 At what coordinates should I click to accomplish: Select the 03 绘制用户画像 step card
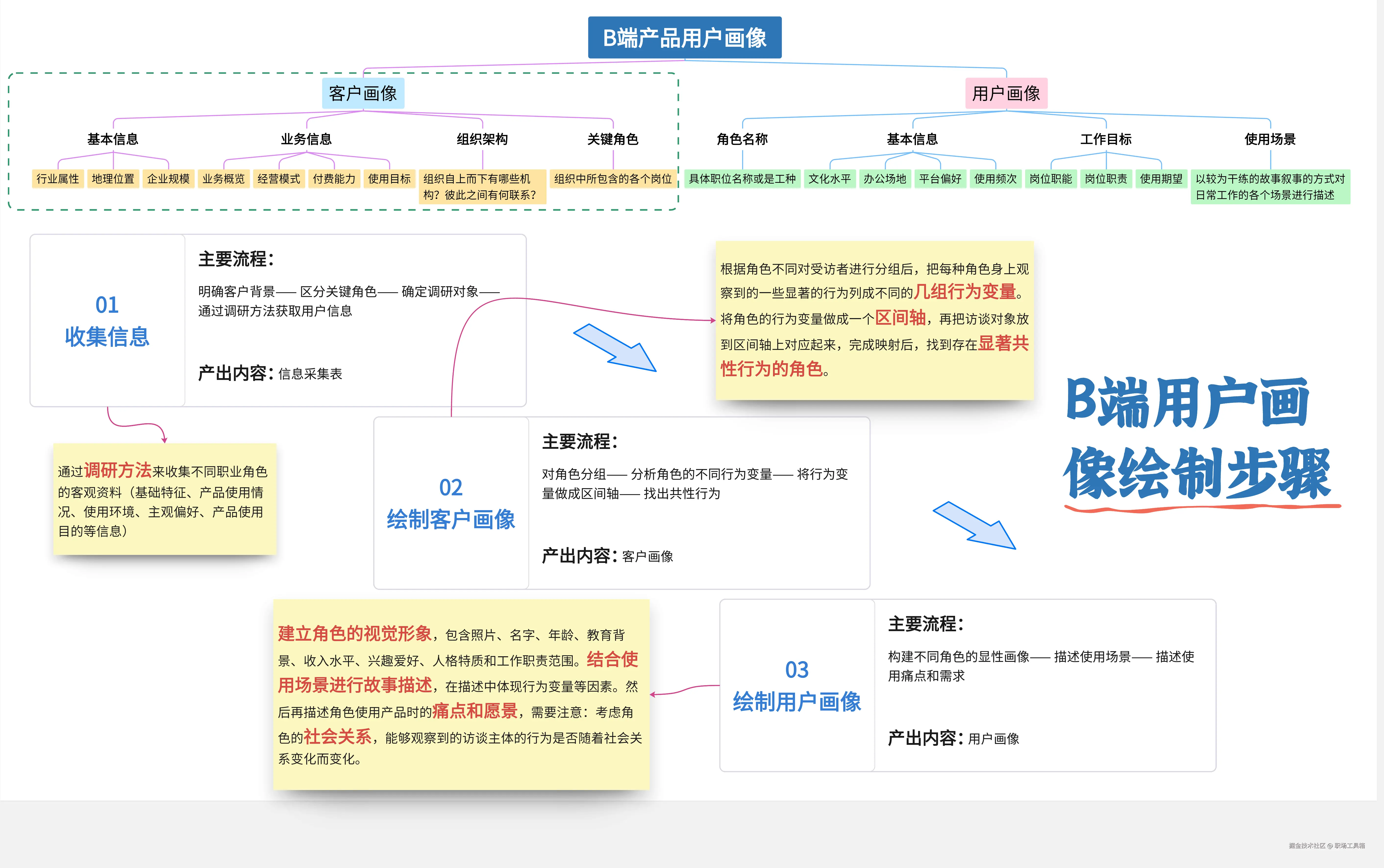[x=797, y=685]
